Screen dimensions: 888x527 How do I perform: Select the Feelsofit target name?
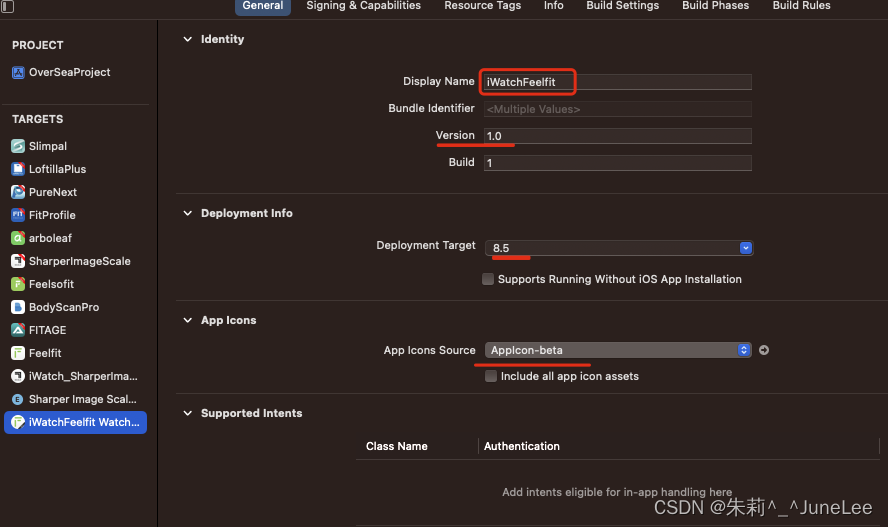coord(52,284)
